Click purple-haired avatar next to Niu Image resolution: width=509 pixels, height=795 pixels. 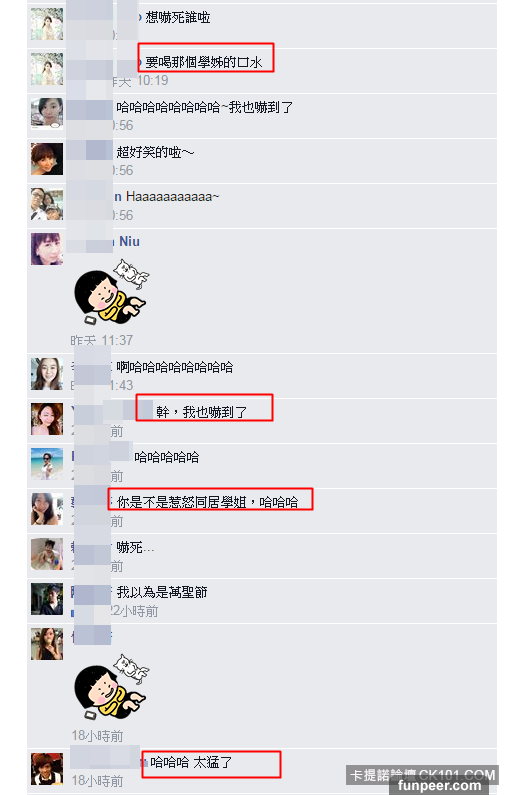tap(47, 248)
